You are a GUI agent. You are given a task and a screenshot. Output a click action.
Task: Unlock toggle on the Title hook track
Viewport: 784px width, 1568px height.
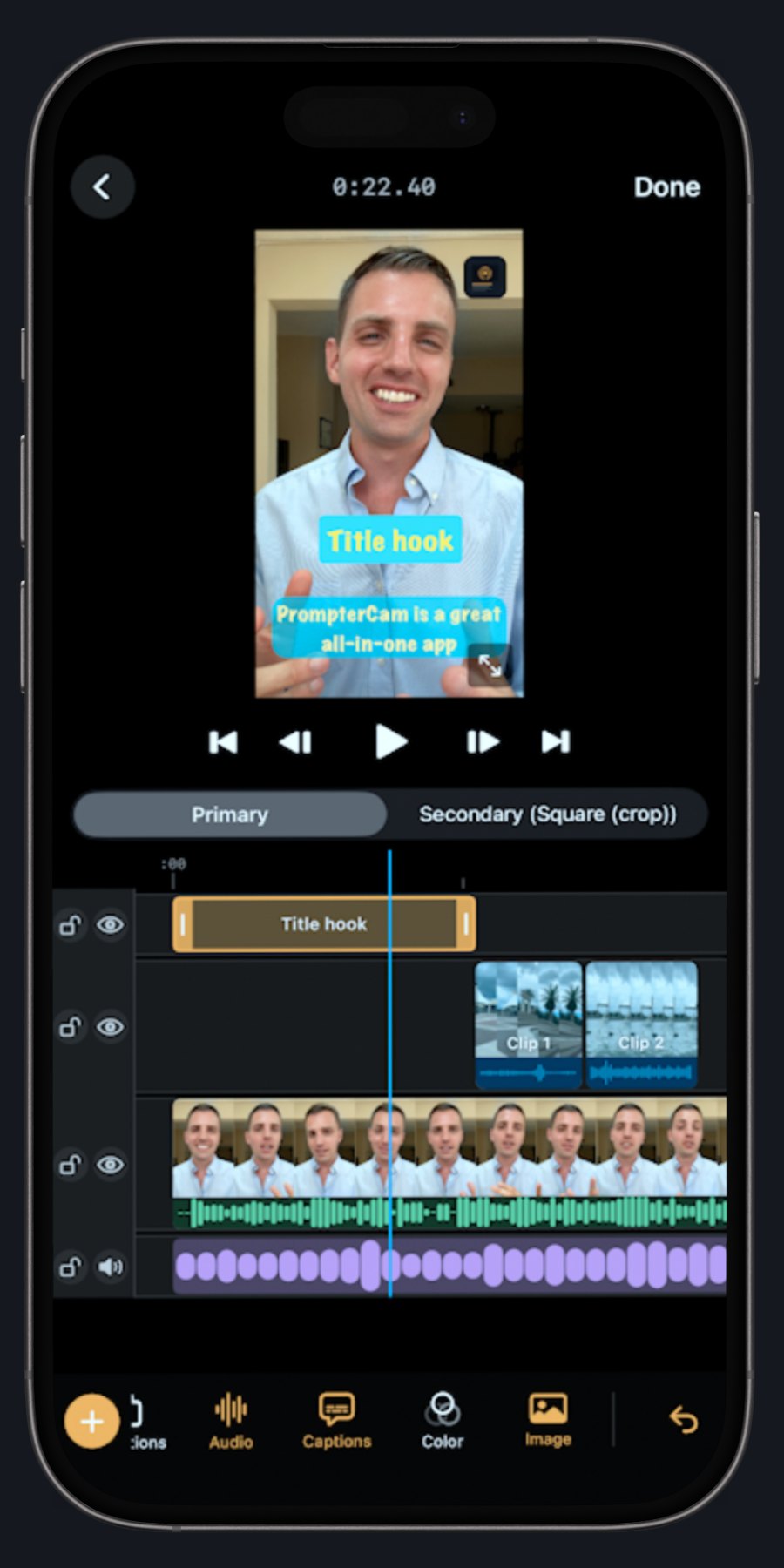(x=71, y=924)
